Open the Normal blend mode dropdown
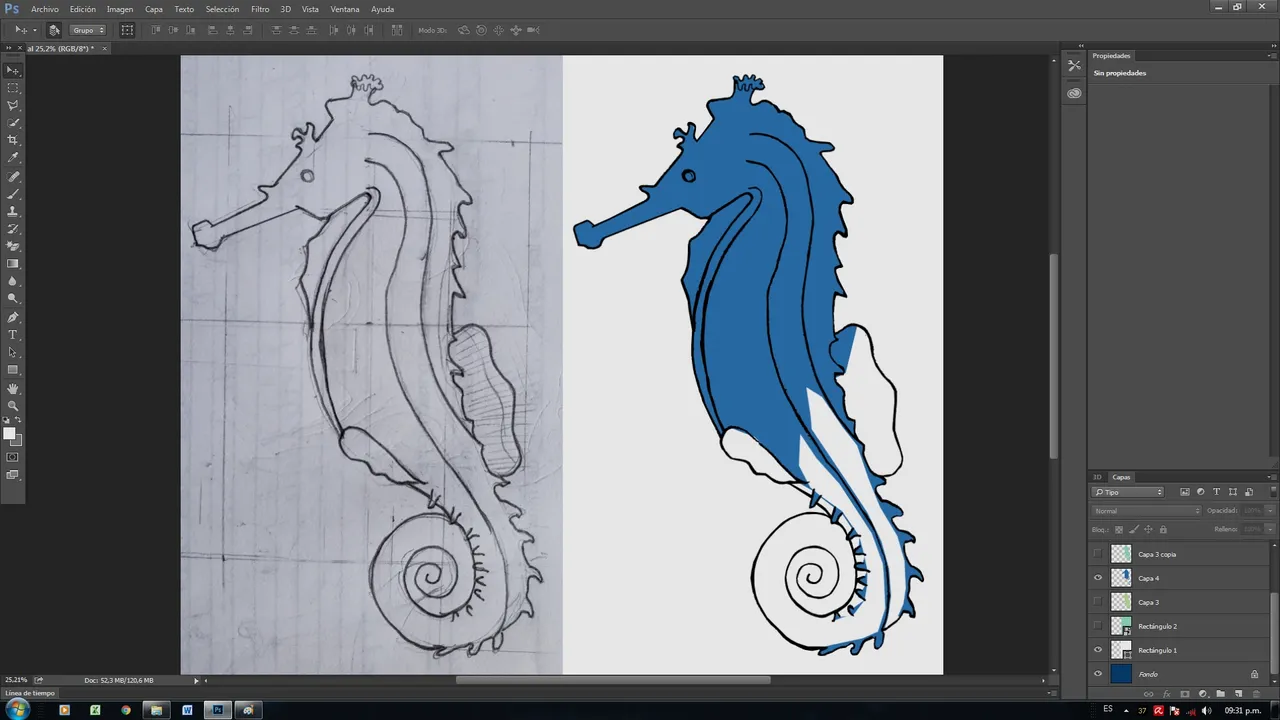This screenshot has height=720, width=1280. pos(1146,511)
